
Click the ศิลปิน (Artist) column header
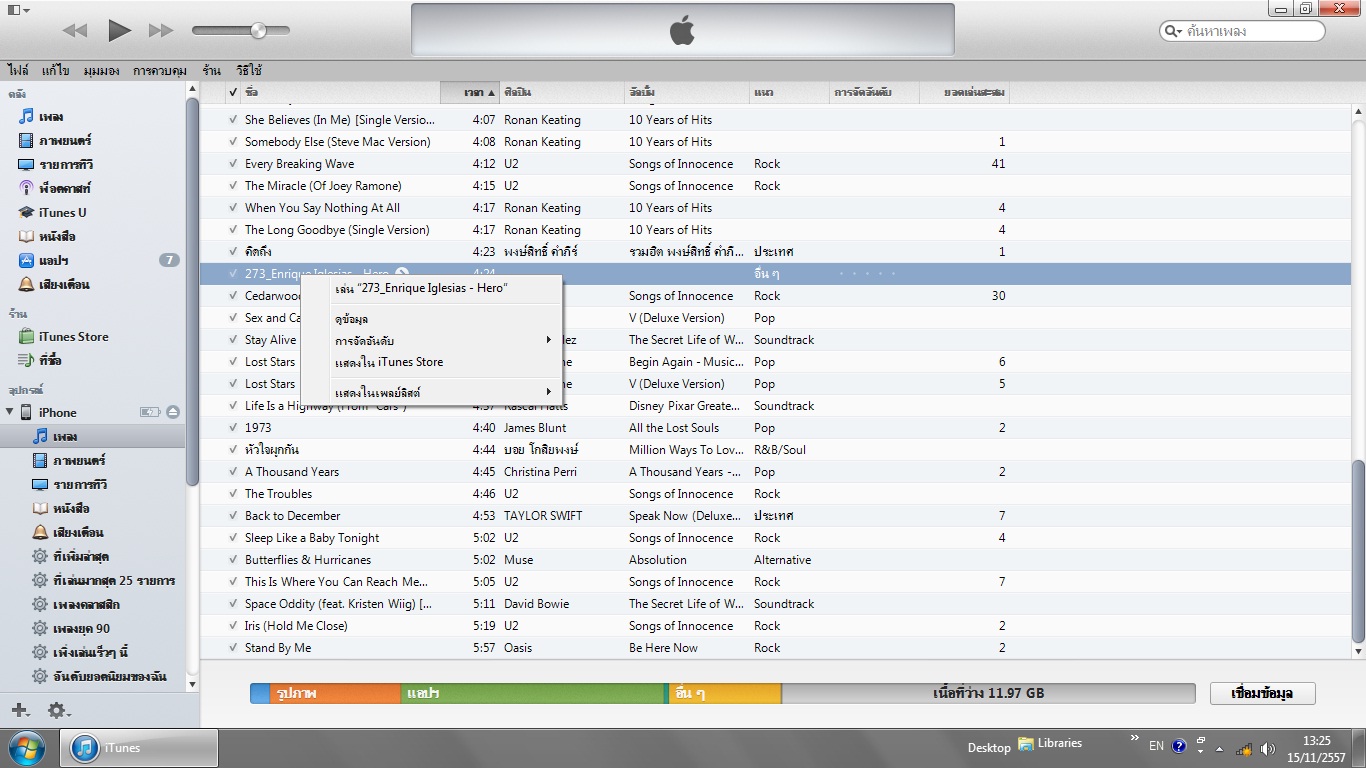click(x=562, y=92)
